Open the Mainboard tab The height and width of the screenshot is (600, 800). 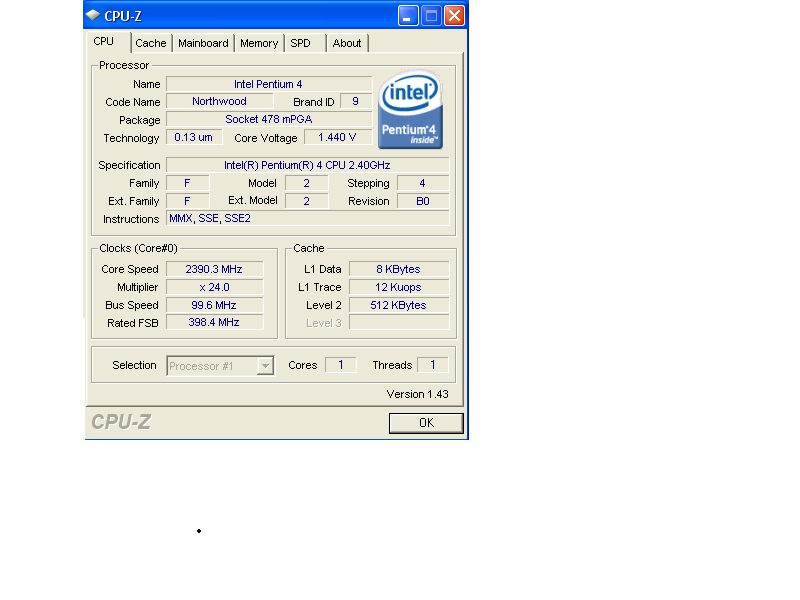[203, 43]
